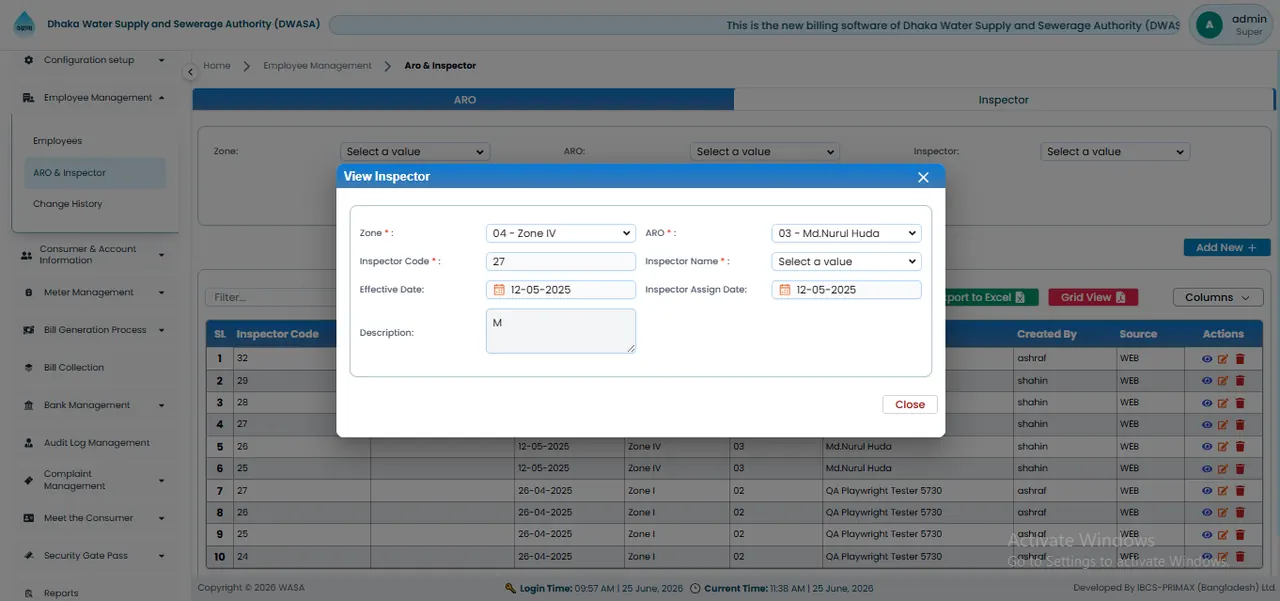Open Complaint Management menu item
Image resolution: width=1280 pixels, height=601 pixels.
point(95,480)
